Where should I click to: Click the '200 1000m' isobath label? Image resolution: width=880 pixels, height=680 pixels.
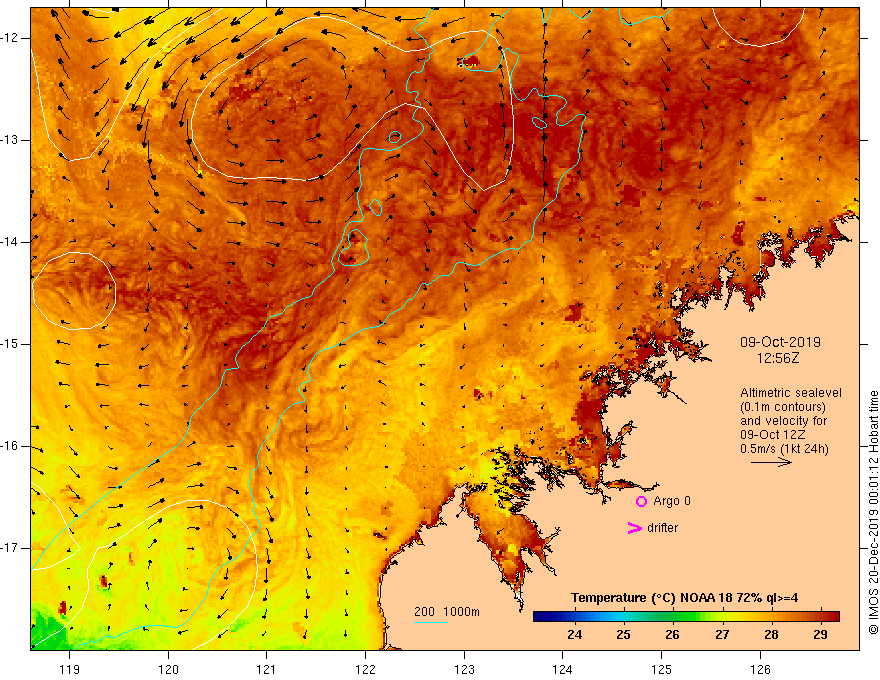coord(447,612)
